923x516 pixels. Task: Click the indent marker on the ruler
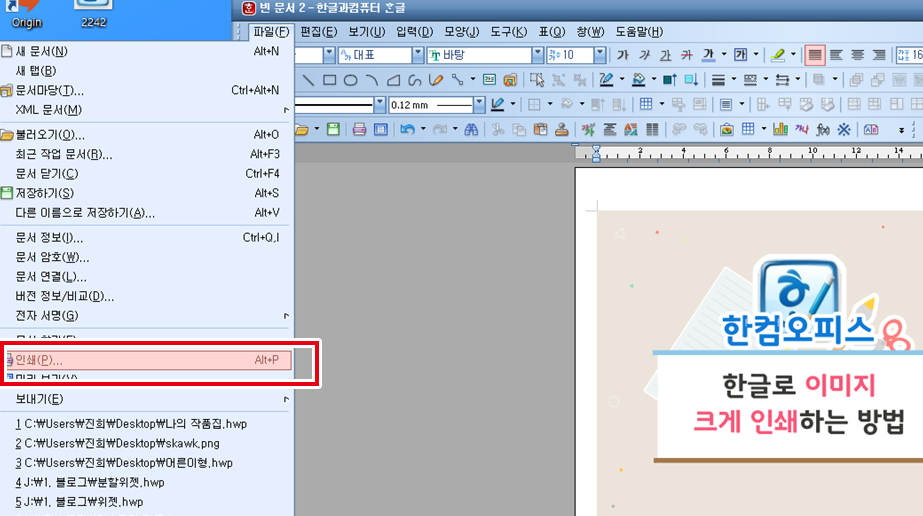596,154
